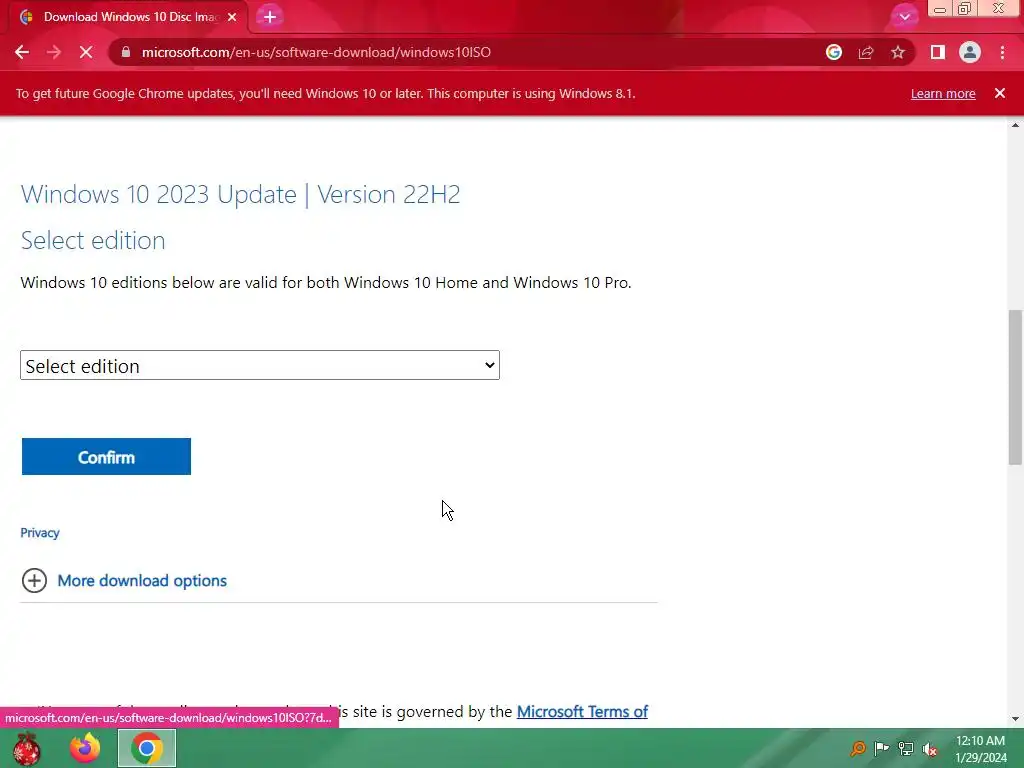Open the network tray icon

click(x=906, y=748)
